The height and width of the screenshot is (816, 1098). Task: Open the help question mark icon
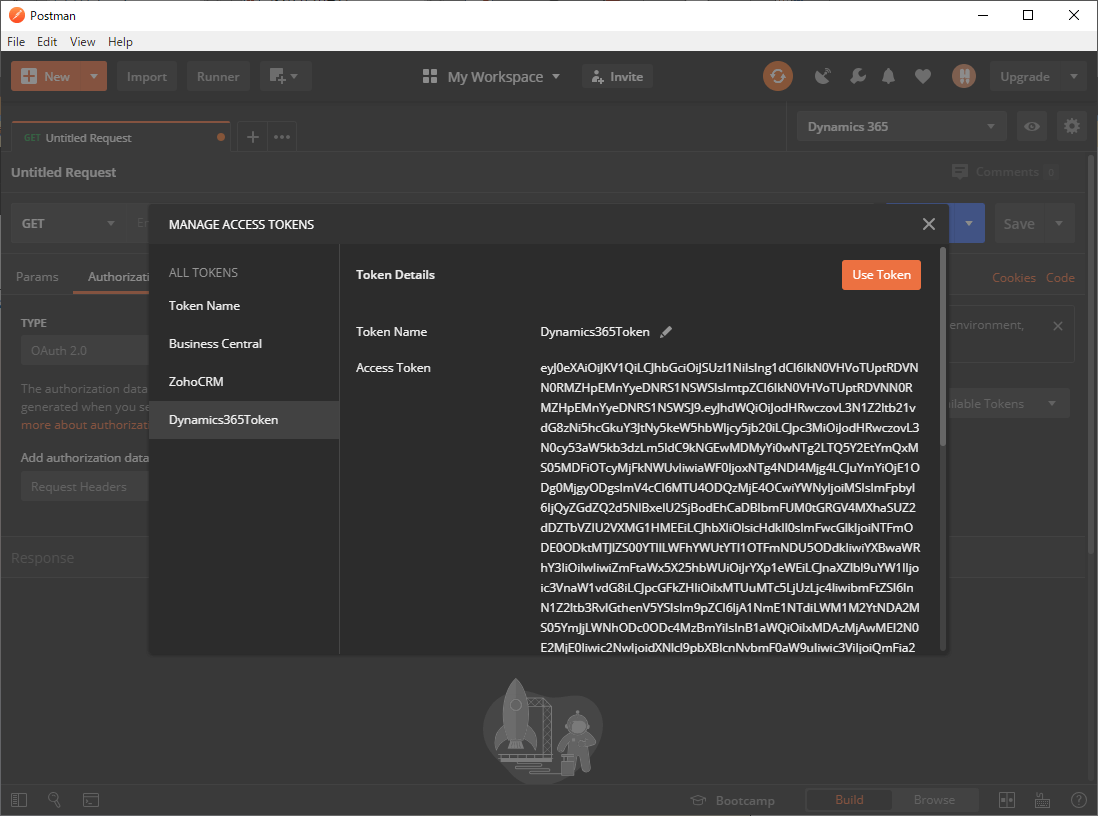tap(1078, 800)
